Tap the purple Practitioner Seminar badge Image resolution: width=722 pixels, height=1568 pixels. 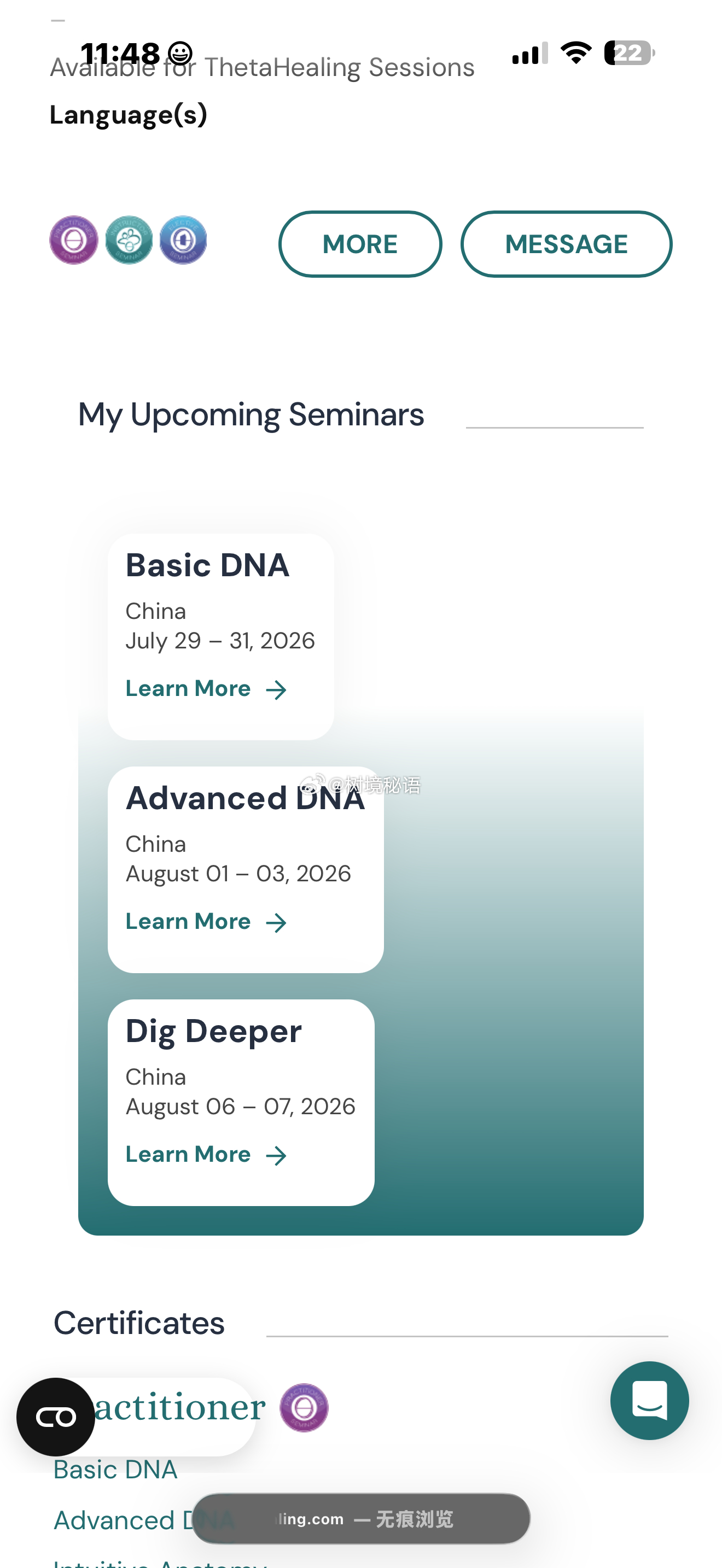tap(74, 240)
